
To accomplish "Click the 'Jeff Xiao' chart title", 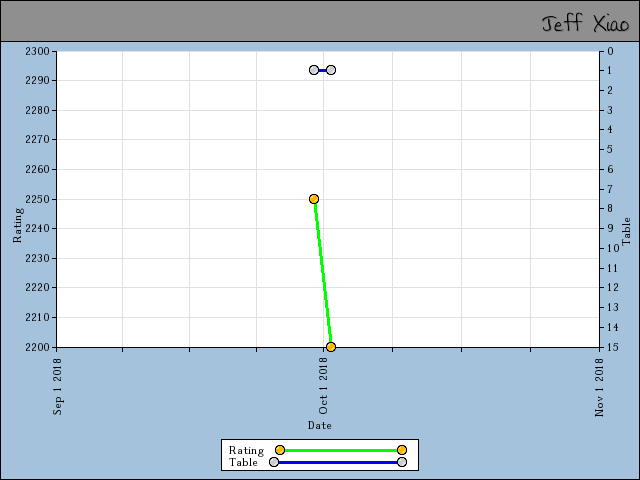I will [x=585, y=23].
